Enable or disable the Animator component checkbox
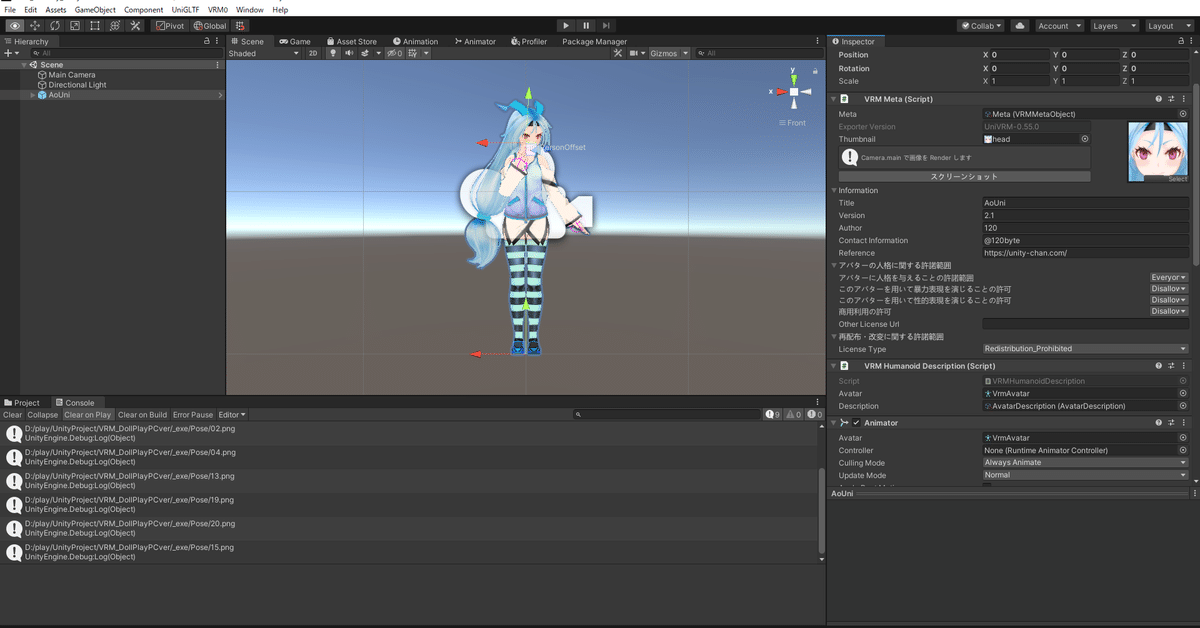 (856, 423)
